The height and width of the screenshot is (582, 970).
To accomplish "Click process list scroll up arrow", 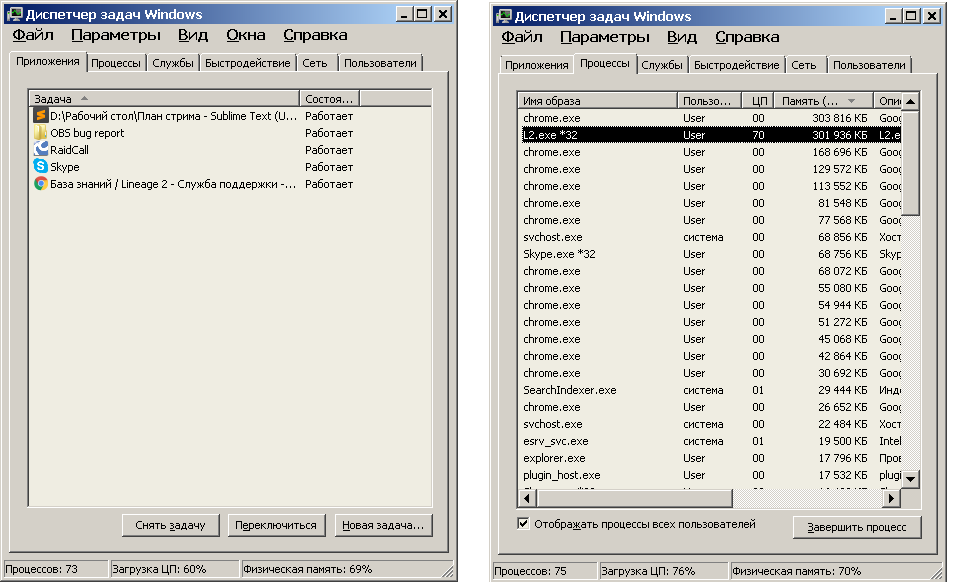I will pos(910,101).
